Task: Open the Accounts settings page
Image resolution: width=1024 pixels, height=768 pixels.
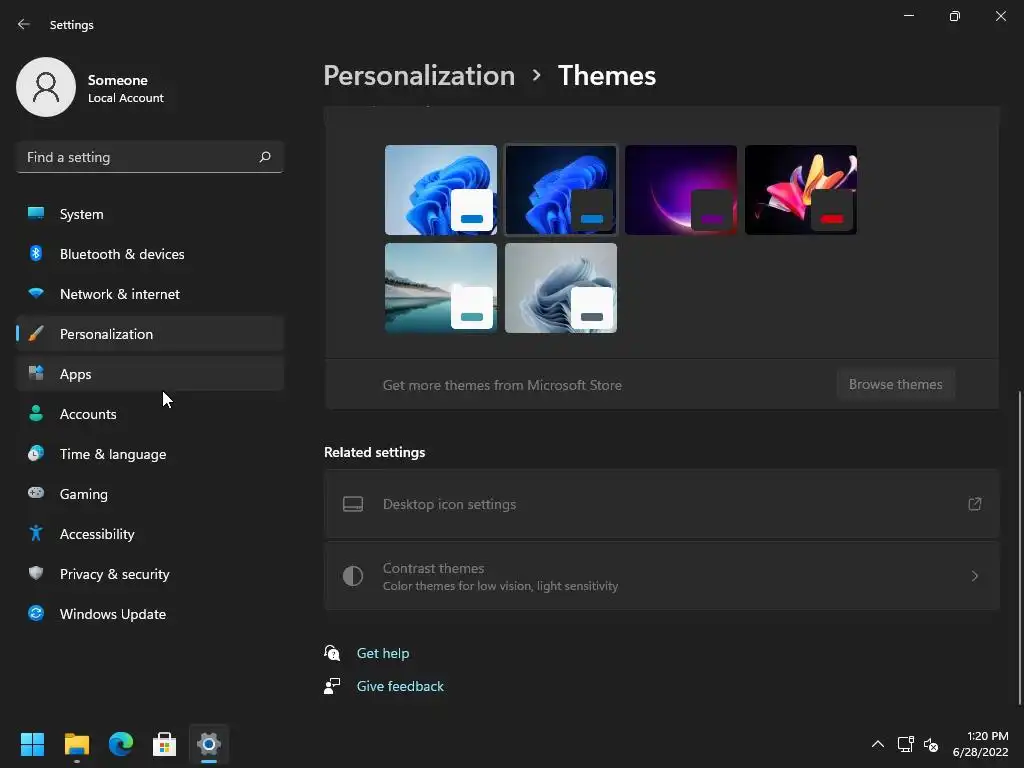Action: click(x=150, y=414)
